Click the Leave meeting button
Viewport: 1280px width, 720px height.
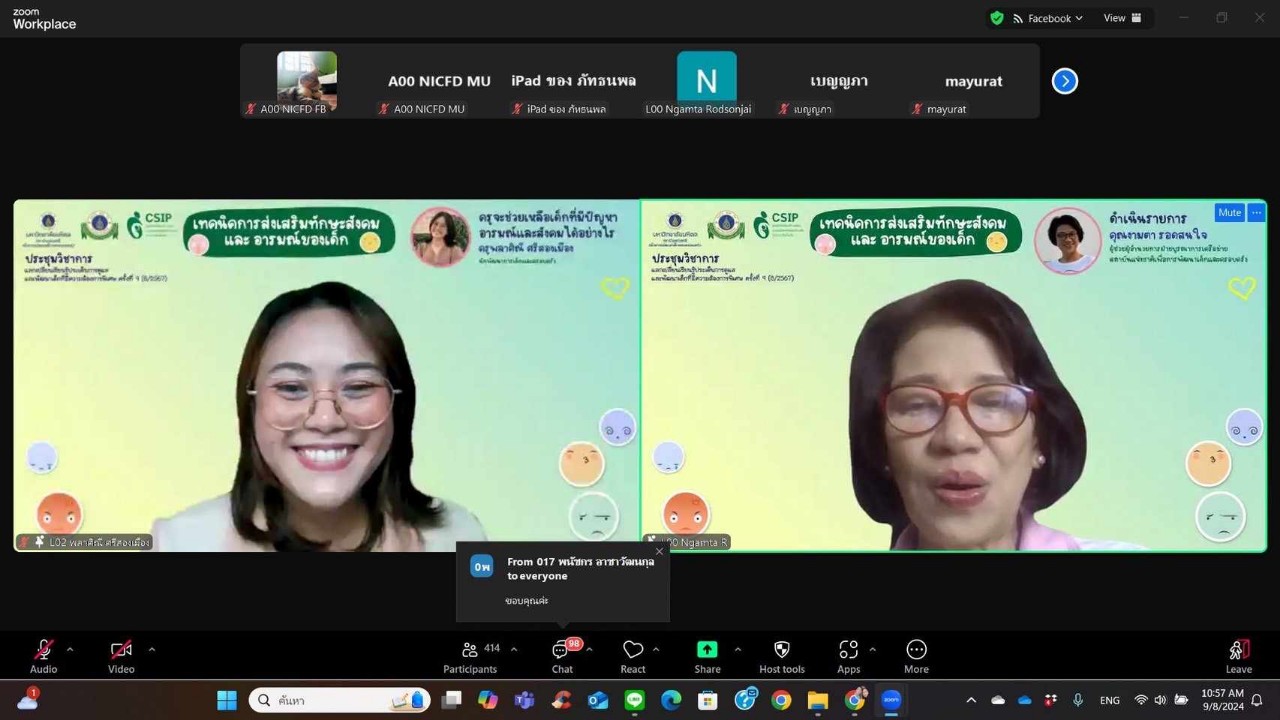coord(1239,655)
